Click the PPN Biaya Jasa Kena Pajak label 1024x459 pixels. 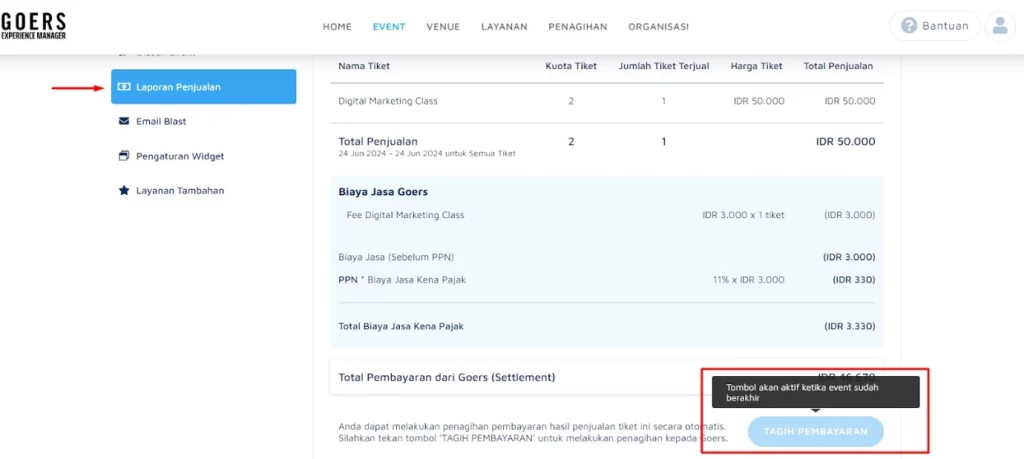(402, 279)
